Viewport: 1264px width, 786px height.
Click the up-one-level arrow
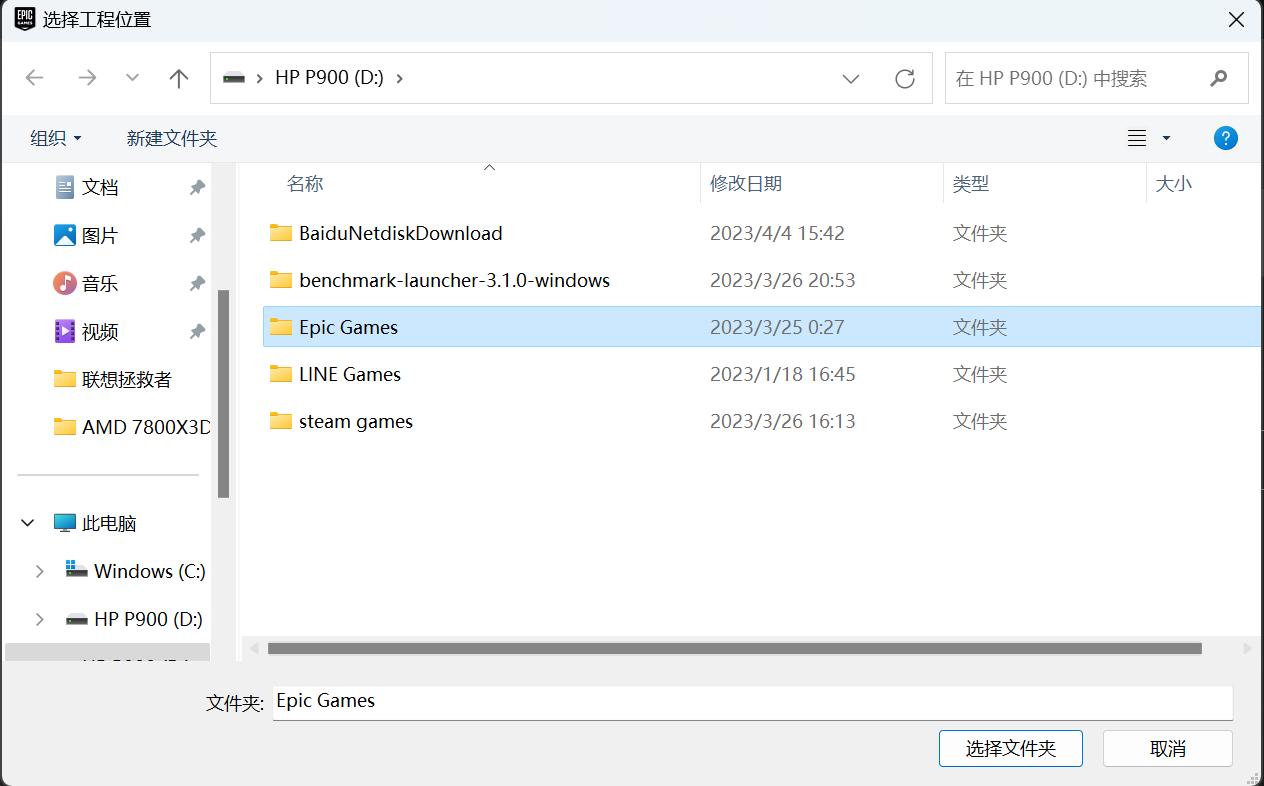(x=178, y=78)
